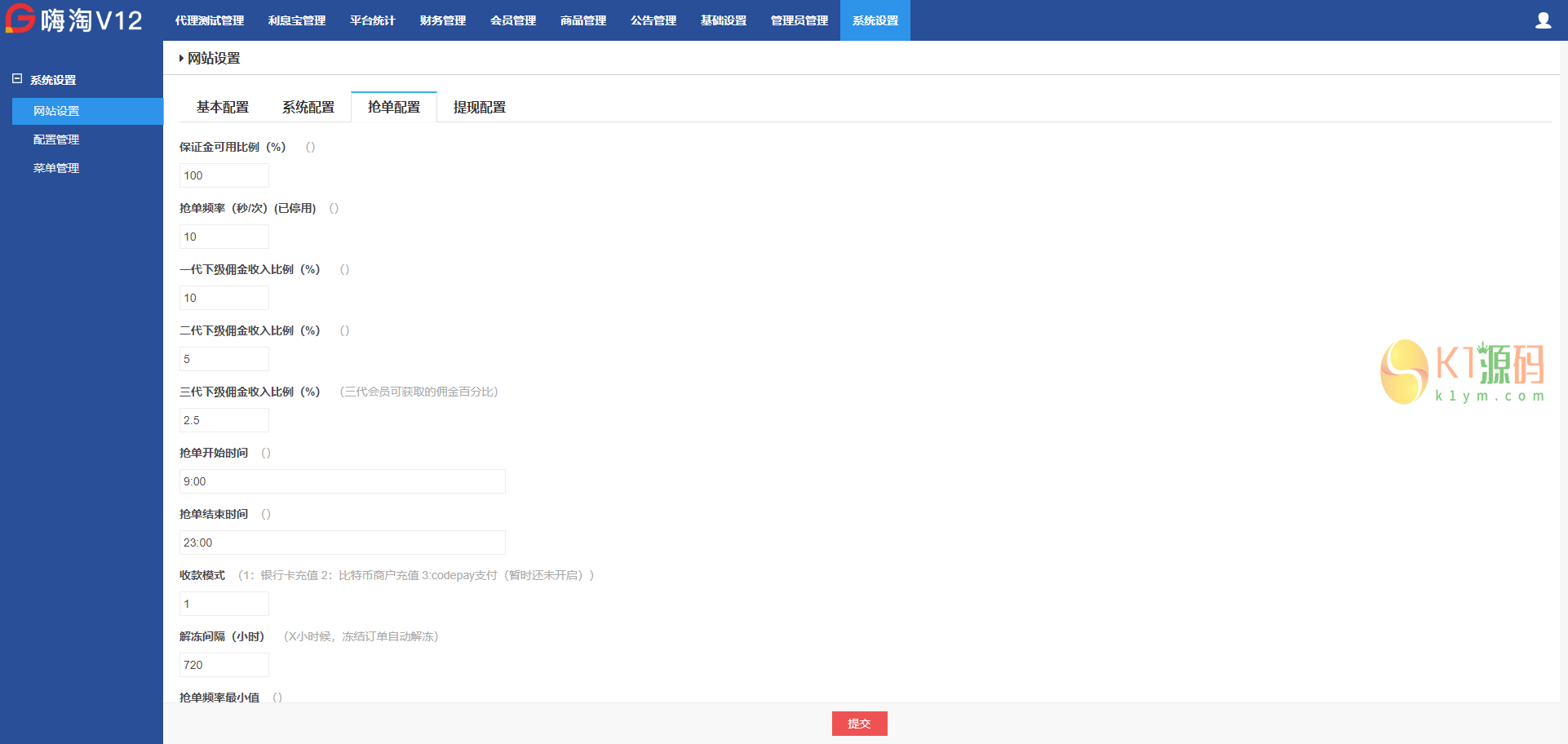
Task: Focus the 抢单开始时间 input field
Action: [x=343, y=481]
